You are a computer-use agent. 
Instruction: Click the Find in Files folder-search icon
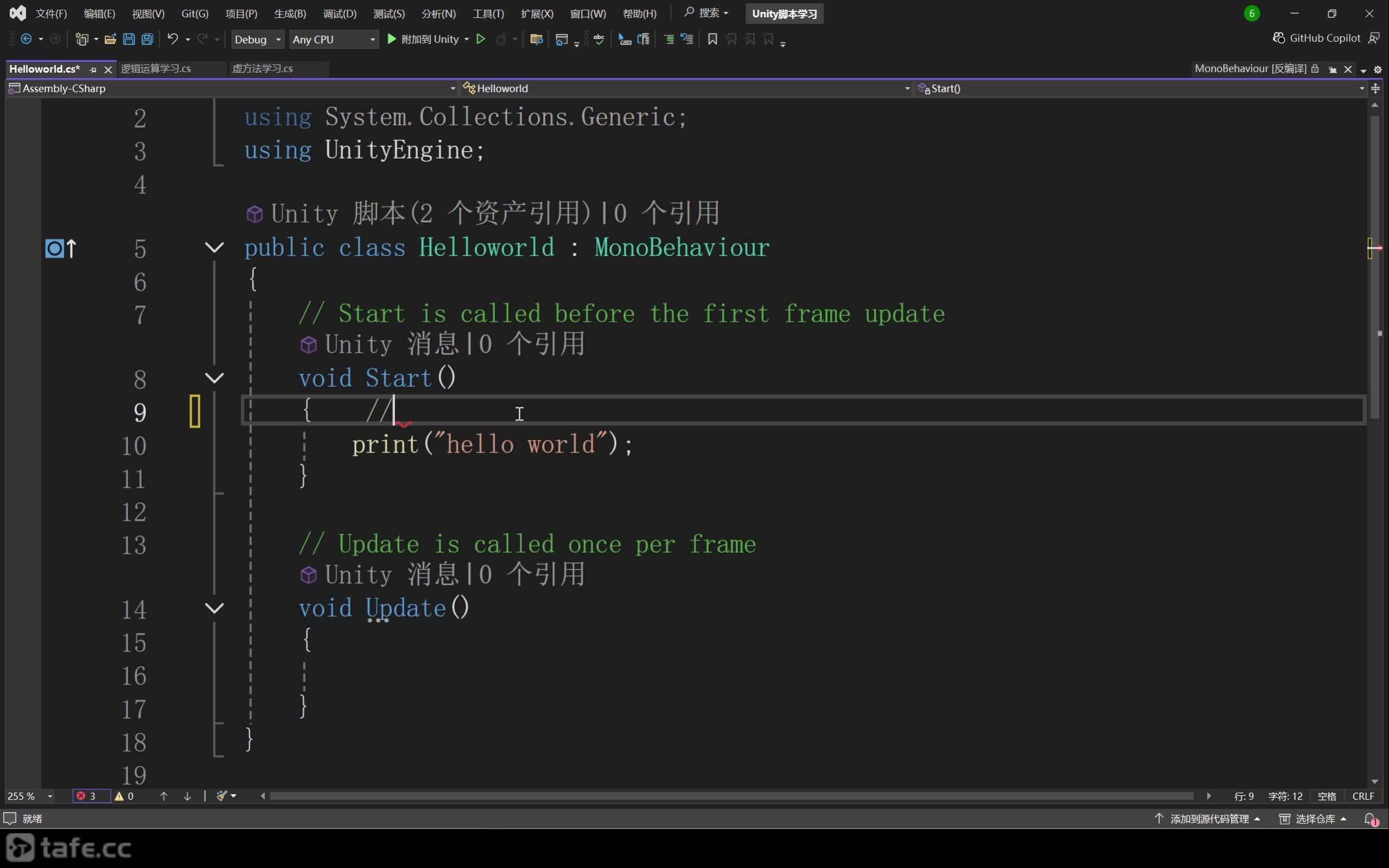(537, 39)
